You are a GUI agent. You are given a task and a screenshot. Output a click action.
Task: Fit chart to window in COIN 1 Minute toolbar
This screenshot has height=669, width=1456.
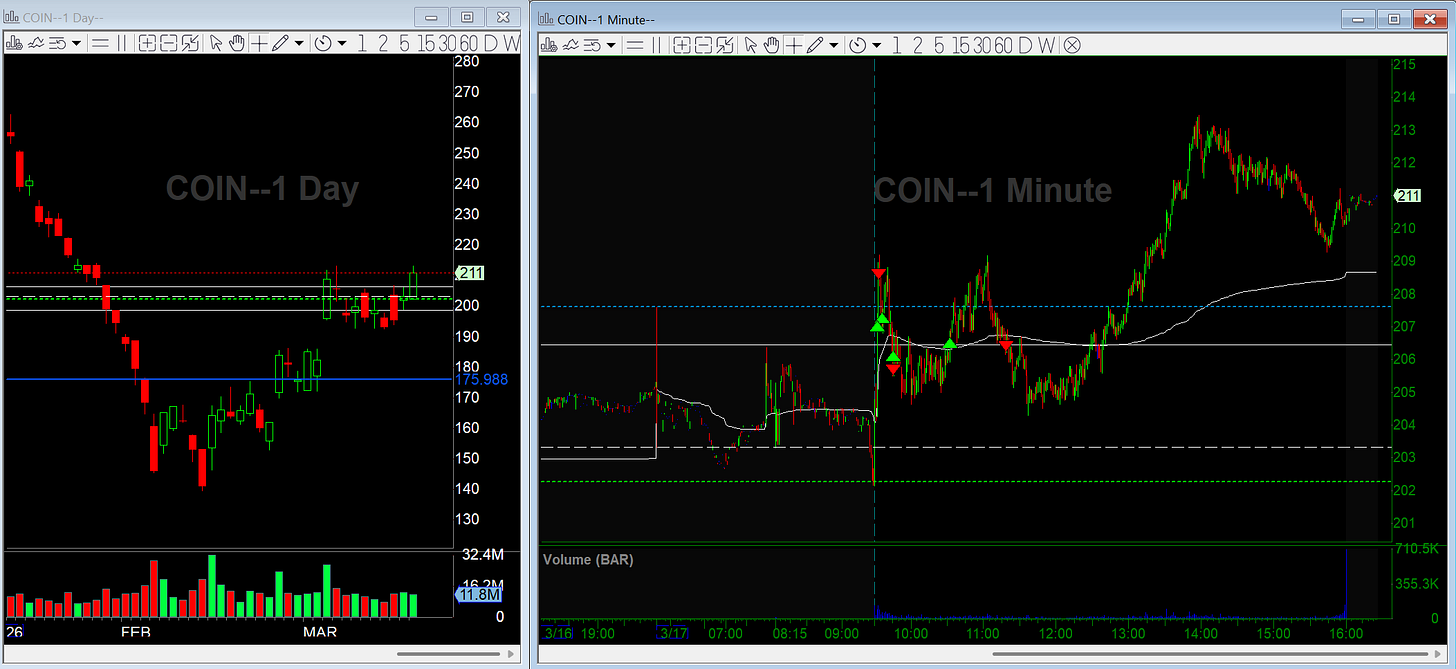pyautogui.click(x=725, y=45)
